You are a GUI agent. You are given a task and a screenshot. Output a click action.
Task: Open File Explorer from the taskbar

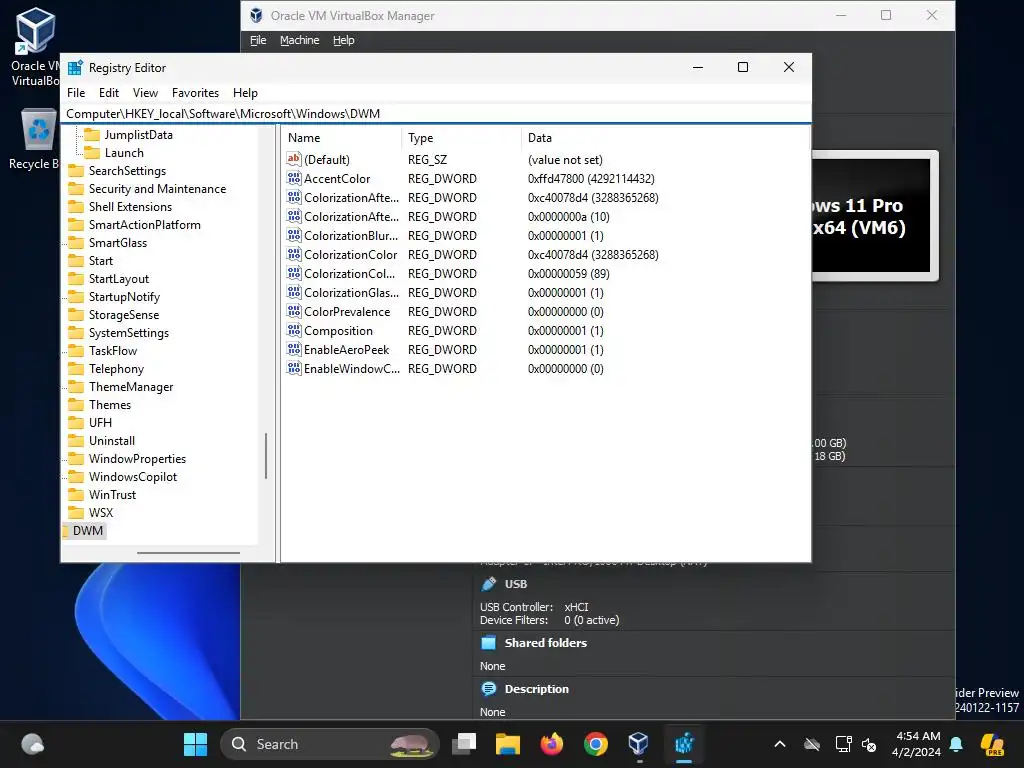pos(507,744)
